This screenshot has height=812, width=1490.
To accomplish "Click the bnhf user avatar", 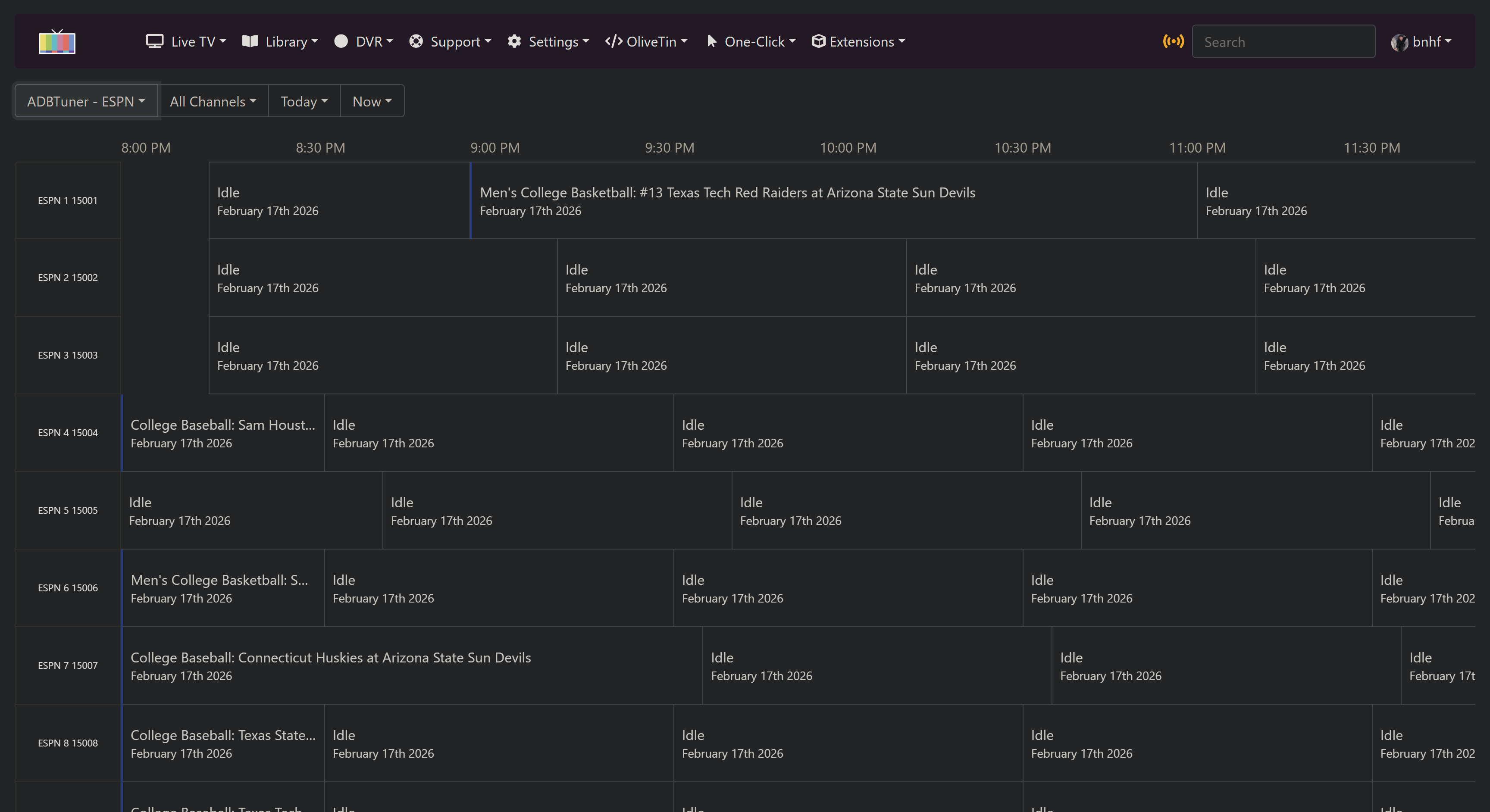I will 1399,42.
